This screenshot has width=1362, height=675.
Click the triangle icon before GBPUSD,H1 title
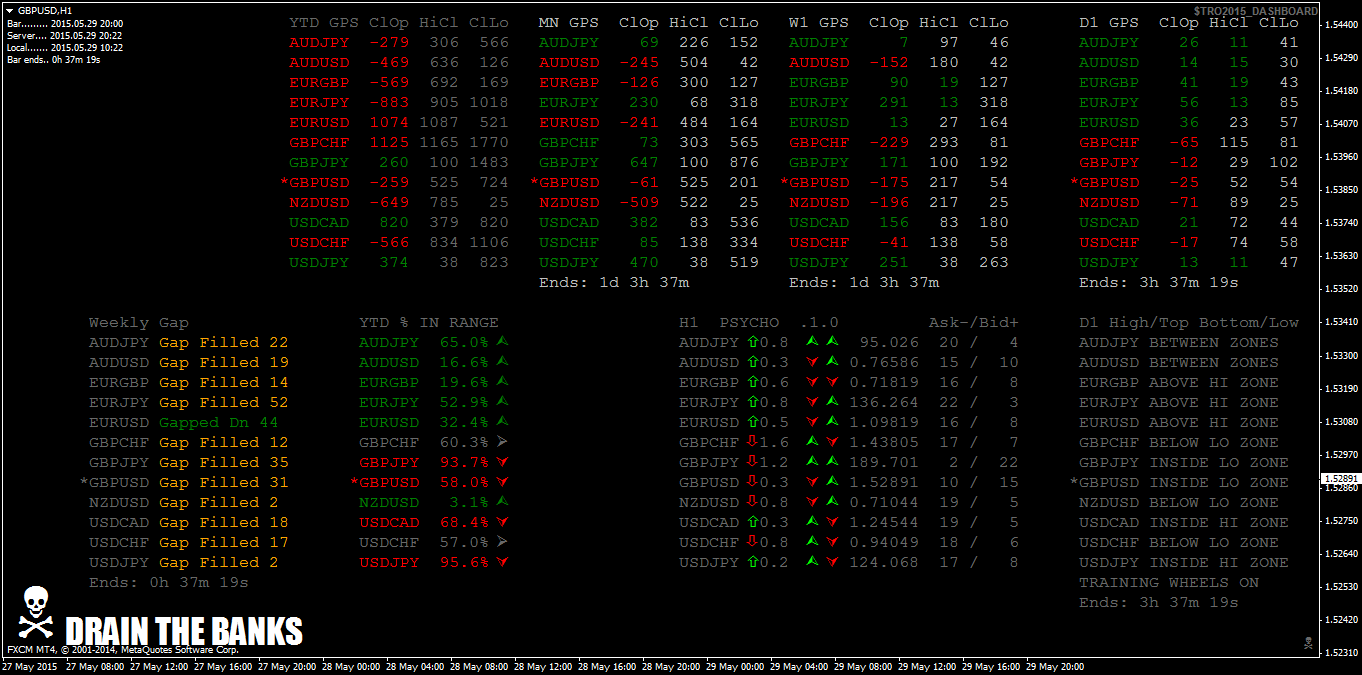[9, 10]
